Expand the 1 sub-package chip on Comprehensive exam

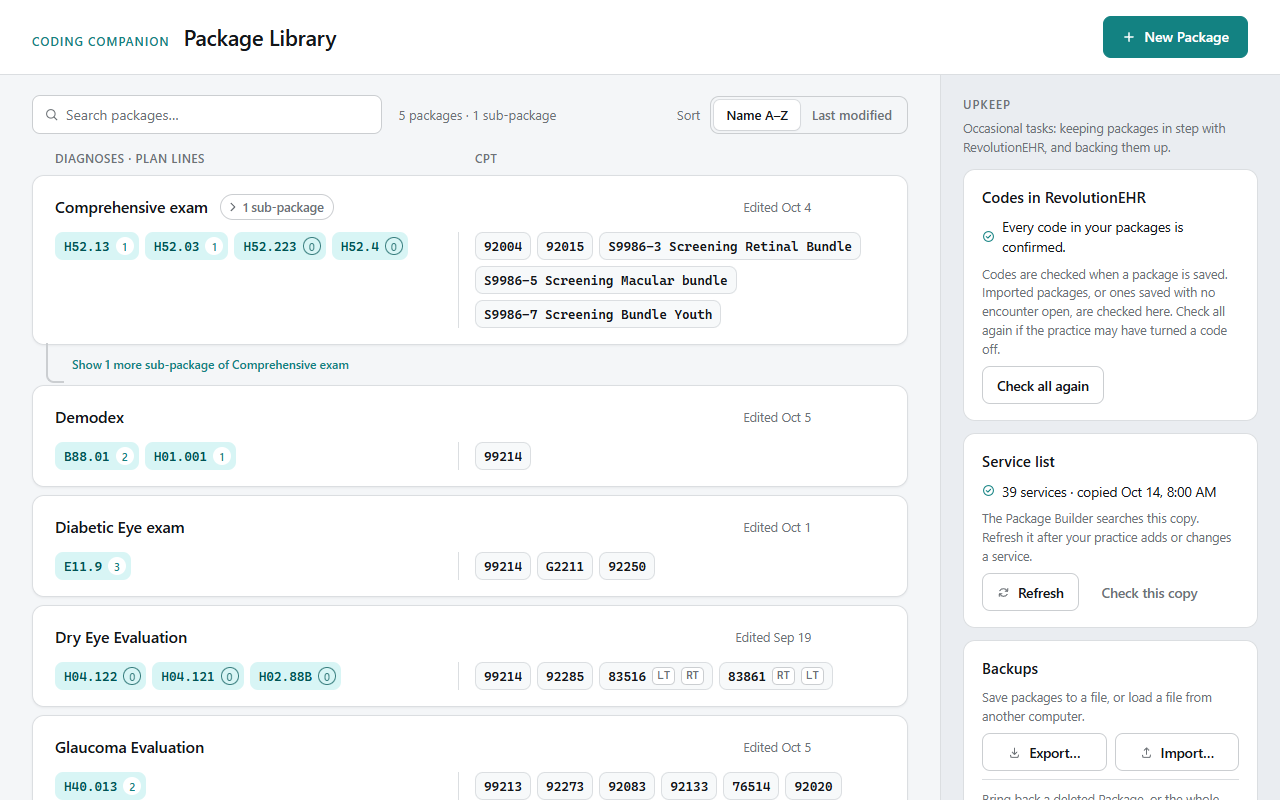point(277,207)
